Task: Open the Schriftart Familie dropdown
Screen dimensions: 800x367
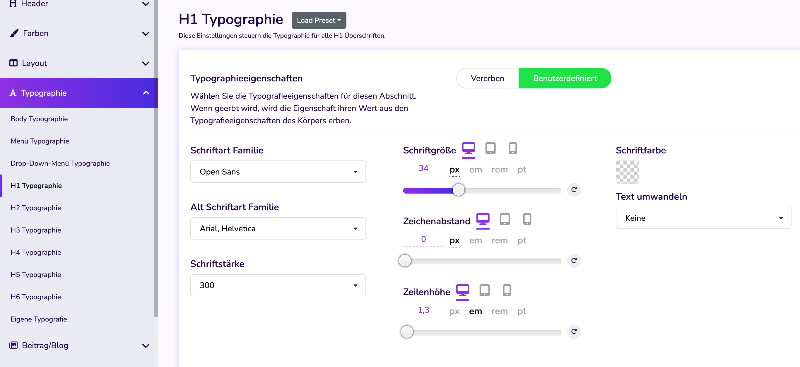Action: click(278, 172)
